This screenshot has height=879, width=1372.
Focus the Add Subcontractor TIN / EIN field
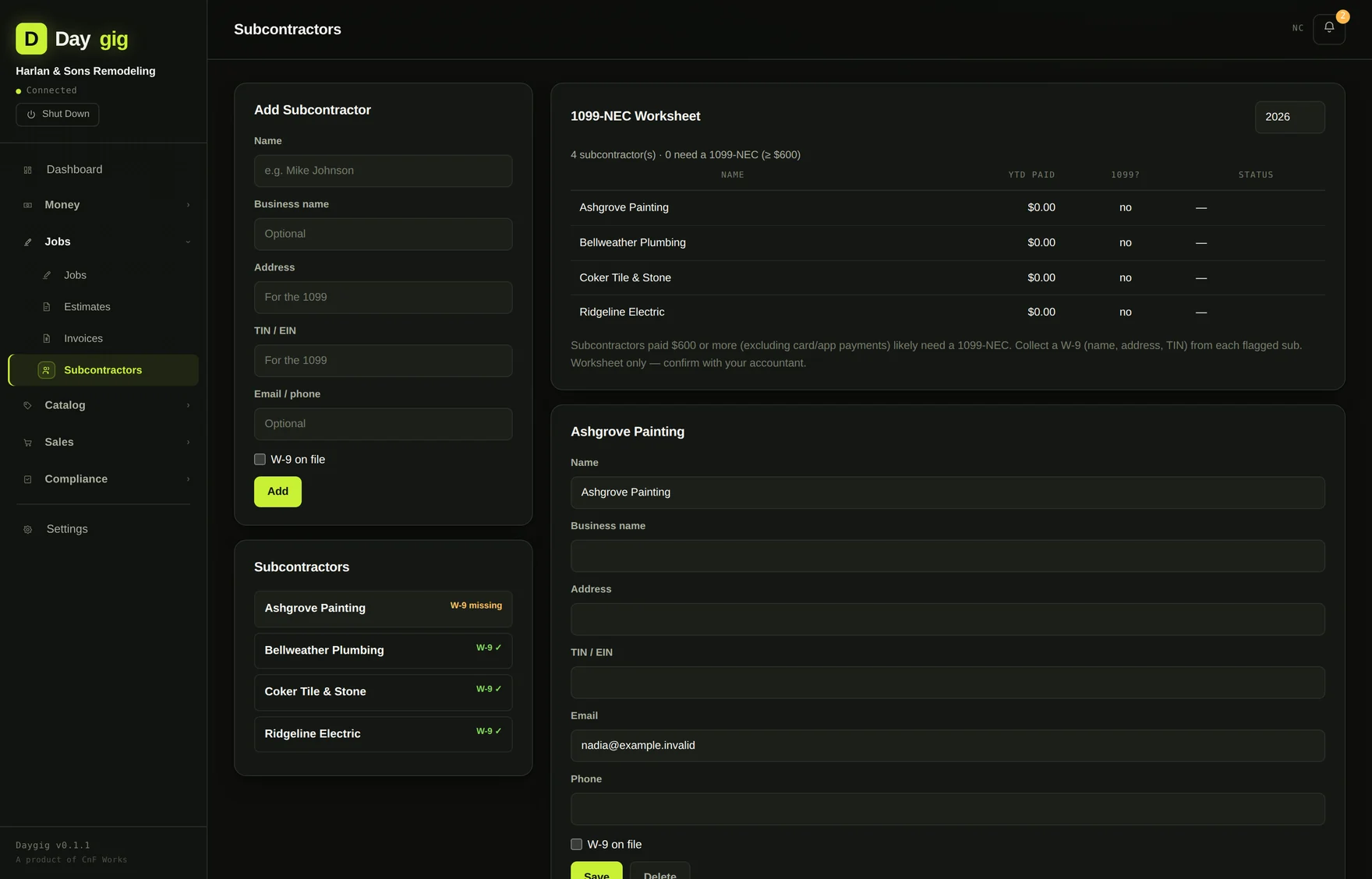(x=383, y=360)
